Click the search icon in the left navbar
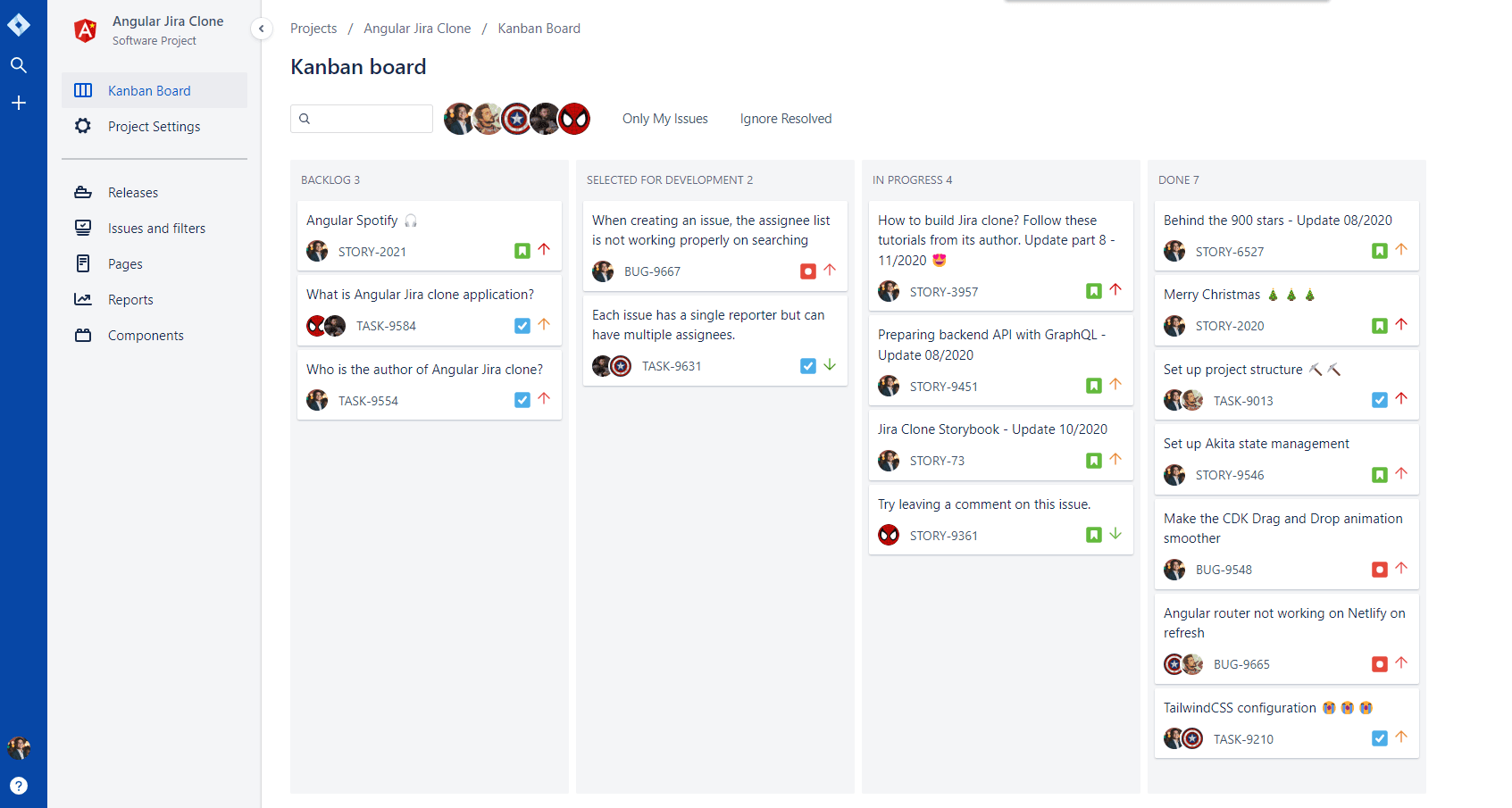The image size is (1512, 808). (x=18, y=65)
